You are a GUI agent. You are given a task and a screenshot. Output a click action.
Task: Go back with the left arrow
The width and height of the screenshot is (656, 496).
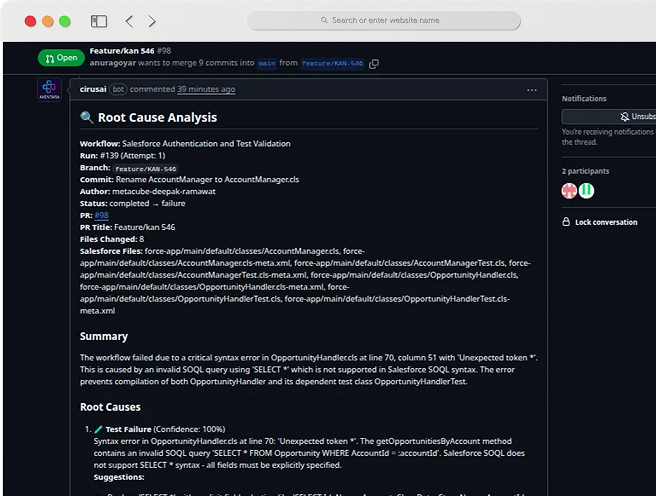(x=129, y=21)
